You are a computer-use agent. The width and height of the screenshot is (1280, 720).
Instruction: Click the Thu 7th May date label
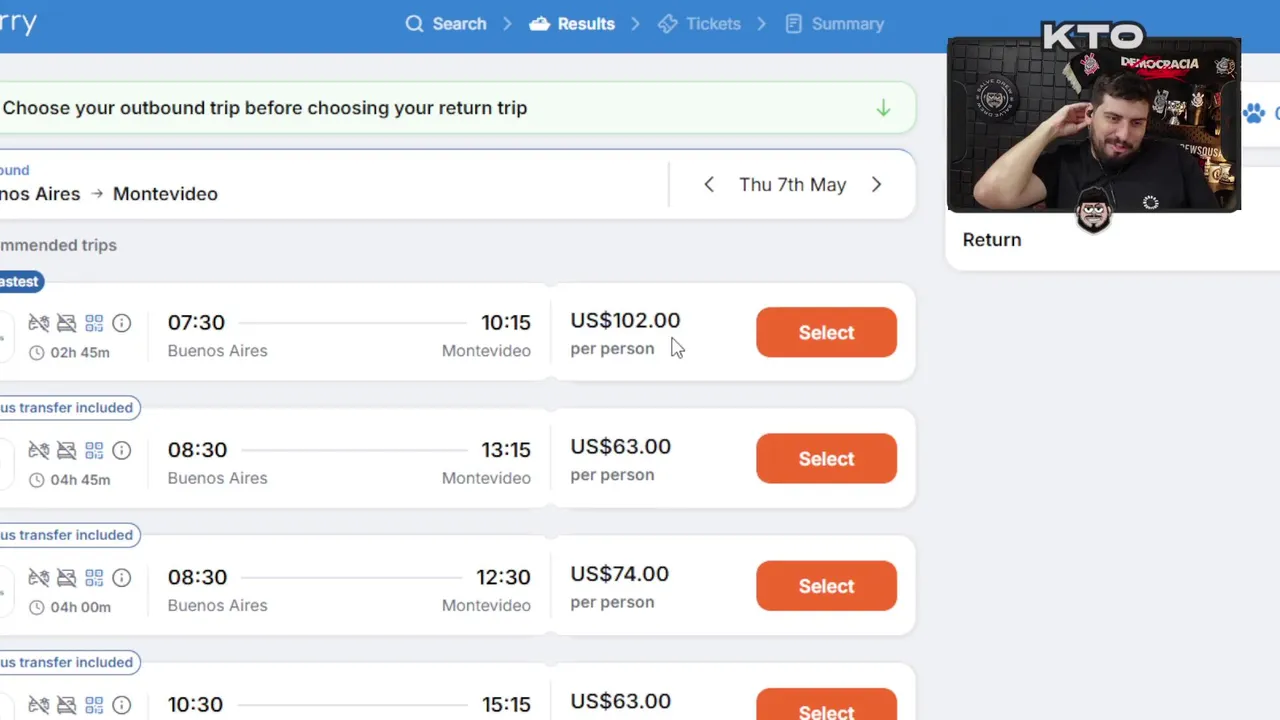[792, 185]
